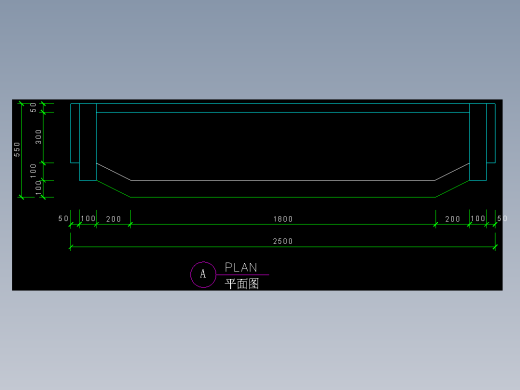Click the 550 overall height dimension text

pos(17,149)
